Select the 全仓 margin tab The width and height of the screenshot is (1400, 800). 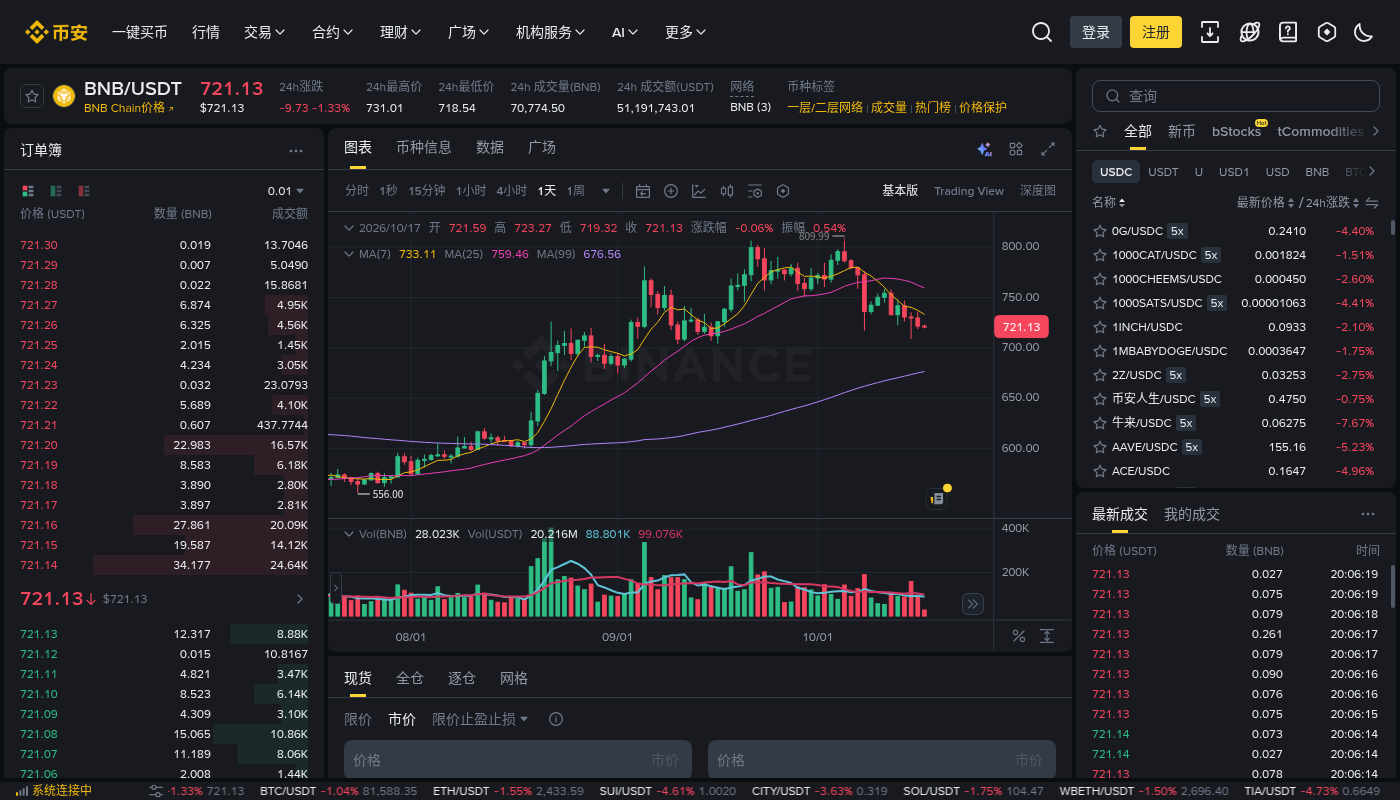(x=410, y=678)
